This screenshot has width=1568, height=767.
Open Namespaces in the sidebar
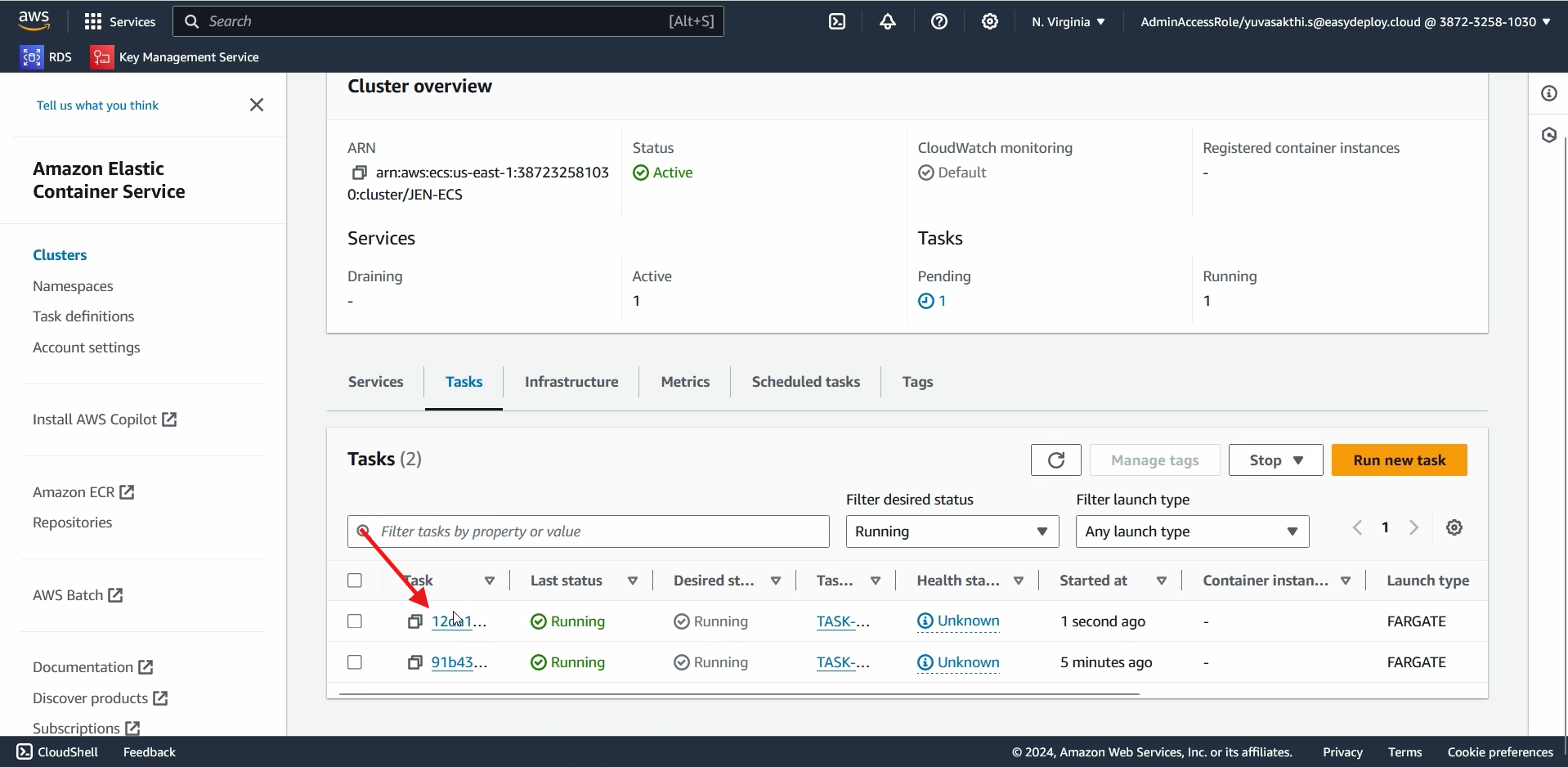click(73, 286)
